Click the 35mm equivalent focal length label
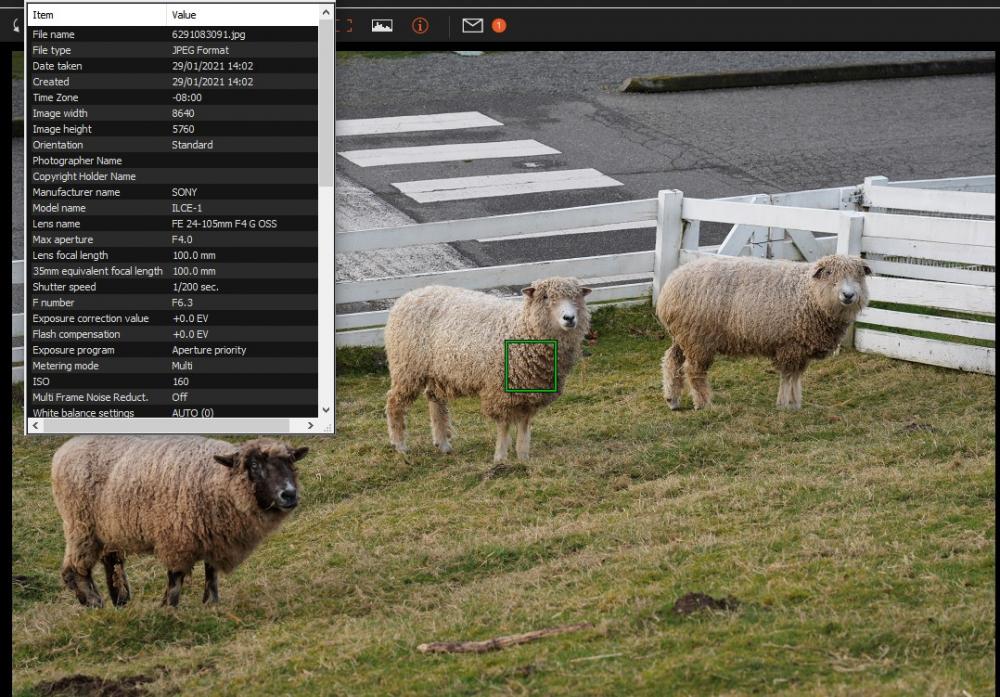 (x=98, y=271)
